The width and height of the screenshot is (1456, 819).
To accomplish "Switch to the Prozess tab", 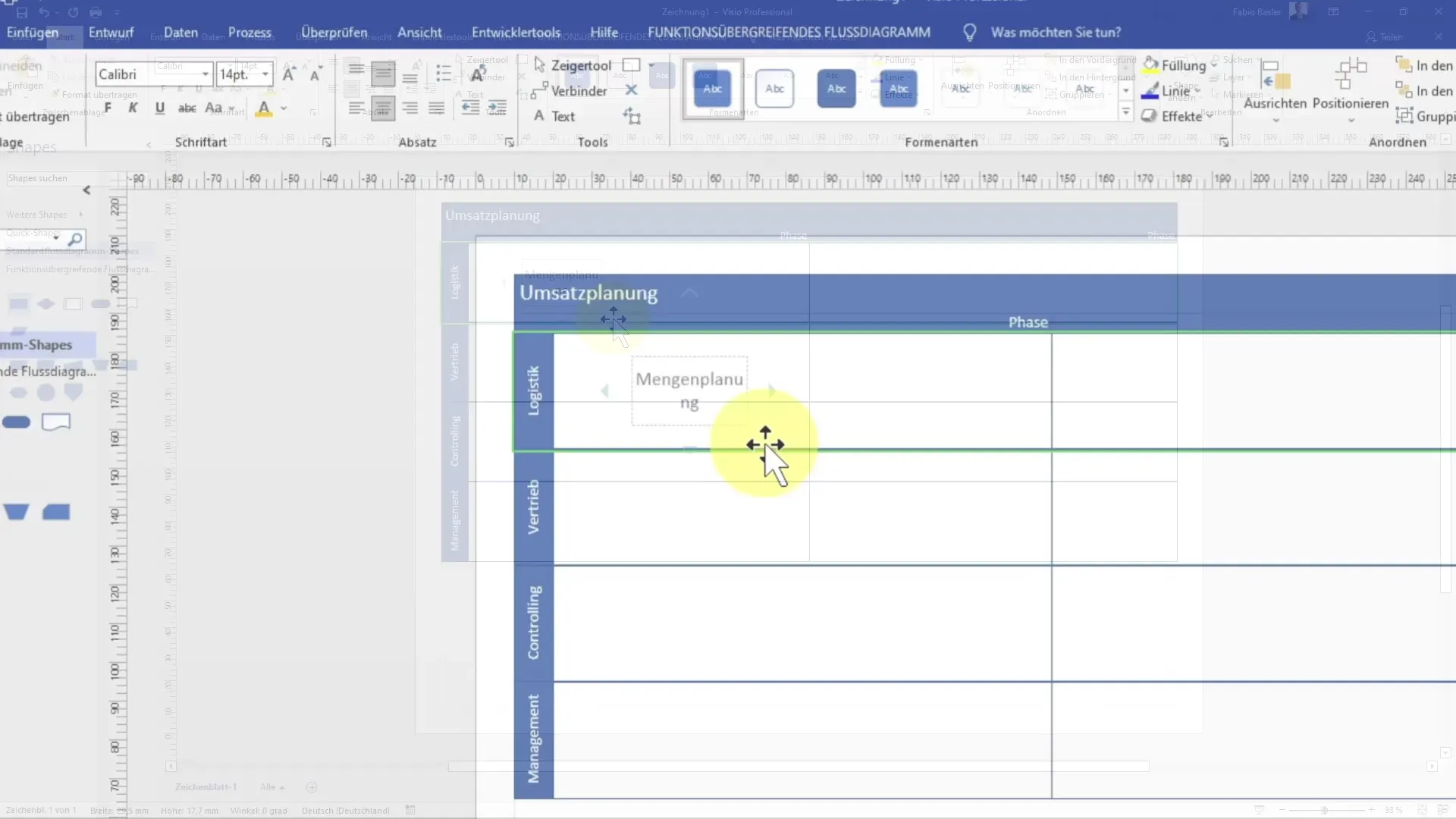I will coord(249,33).
